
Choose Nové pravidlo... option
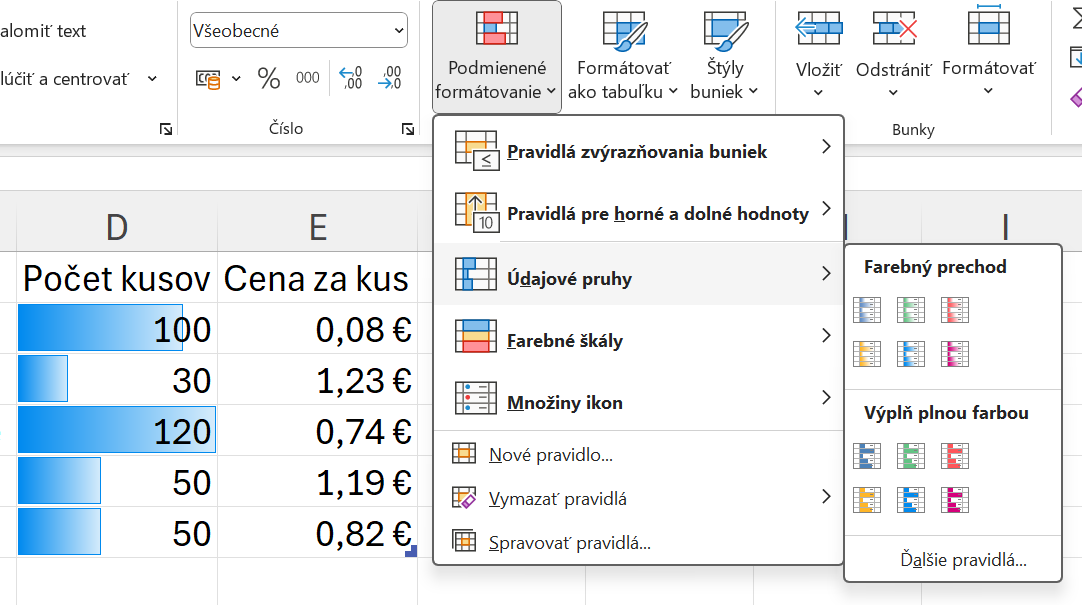638,455
